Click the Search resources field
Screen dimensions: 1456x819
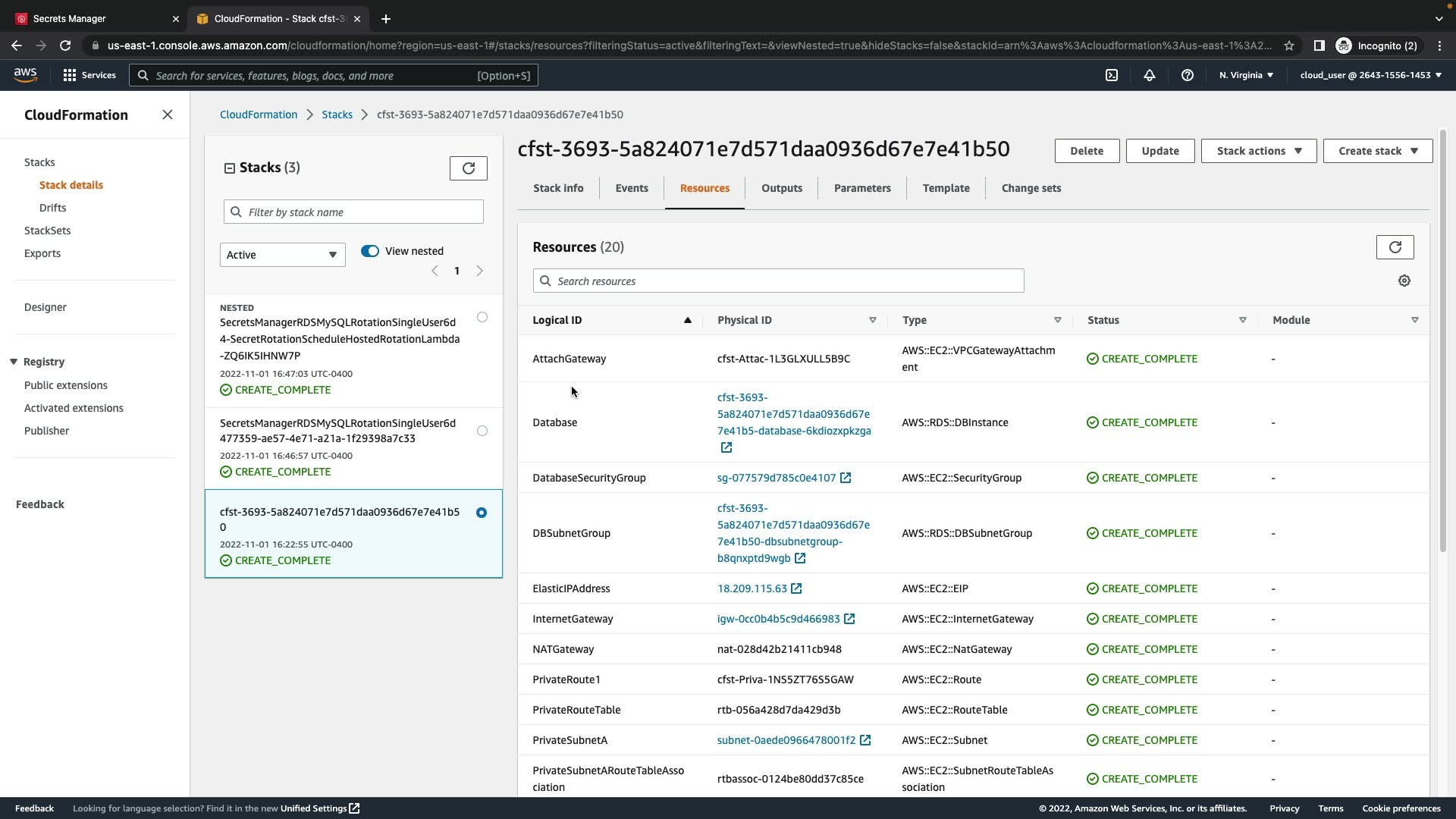click(778, 281)
